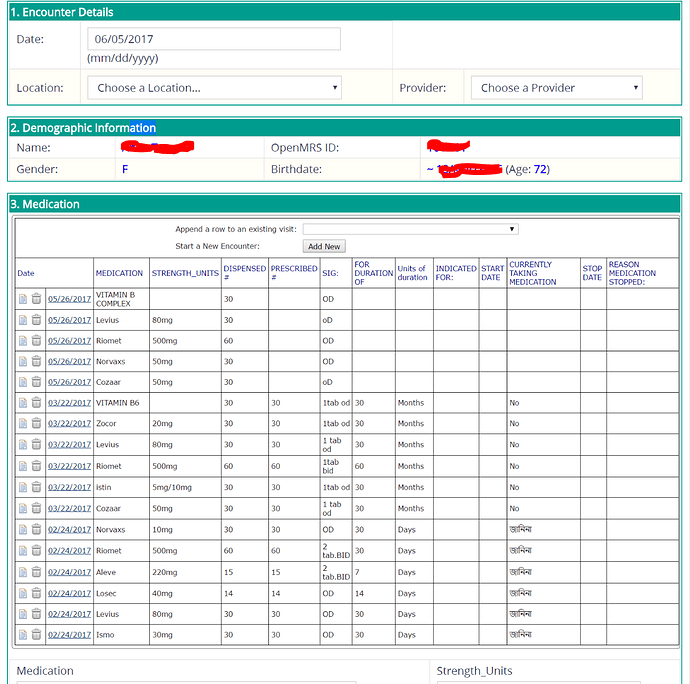Image resolution: width=690 pixels, height=684 pixels.
Task: Delete the istin 5mg/10mg row
Action: coord(37,487)
